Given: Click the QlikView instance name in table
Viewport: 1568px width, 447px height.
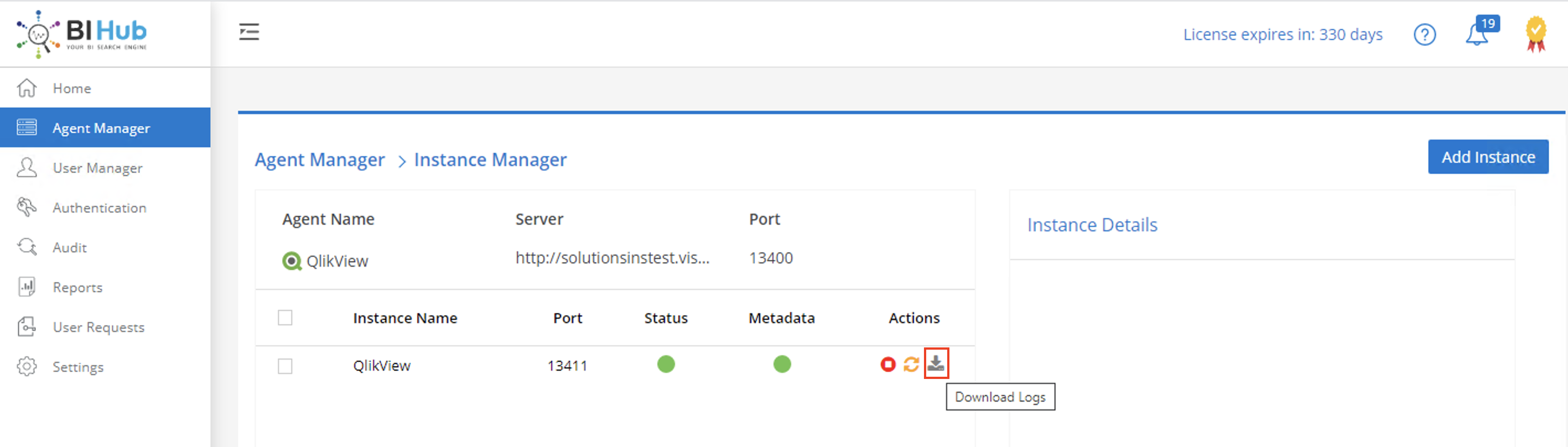Looking at the screenshot, I should (x=382, y=365).
